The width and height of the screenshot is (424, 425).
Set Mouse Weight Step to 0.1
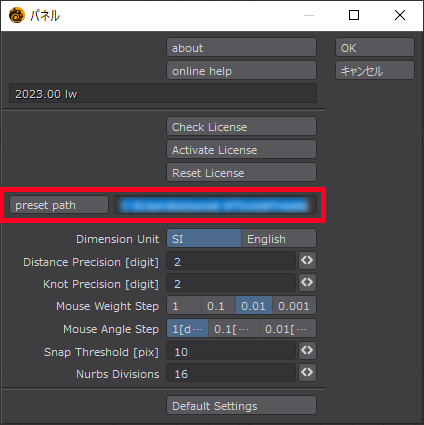tap(219, 305)
